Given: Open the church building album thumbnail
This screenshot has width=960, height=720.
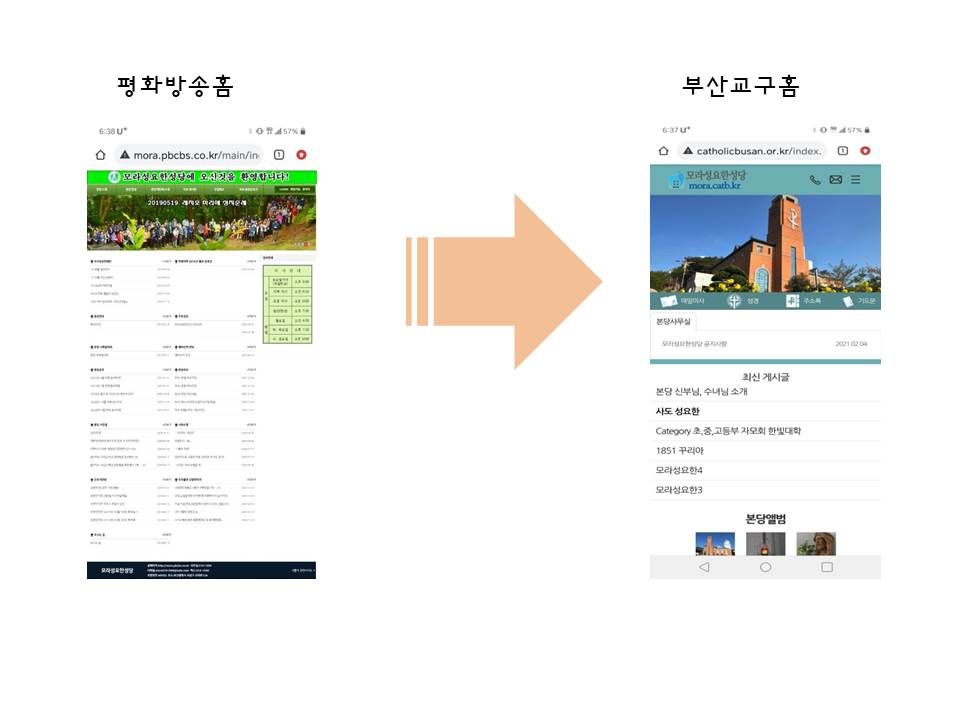Looking at the screenshot, I should [715, 544].
